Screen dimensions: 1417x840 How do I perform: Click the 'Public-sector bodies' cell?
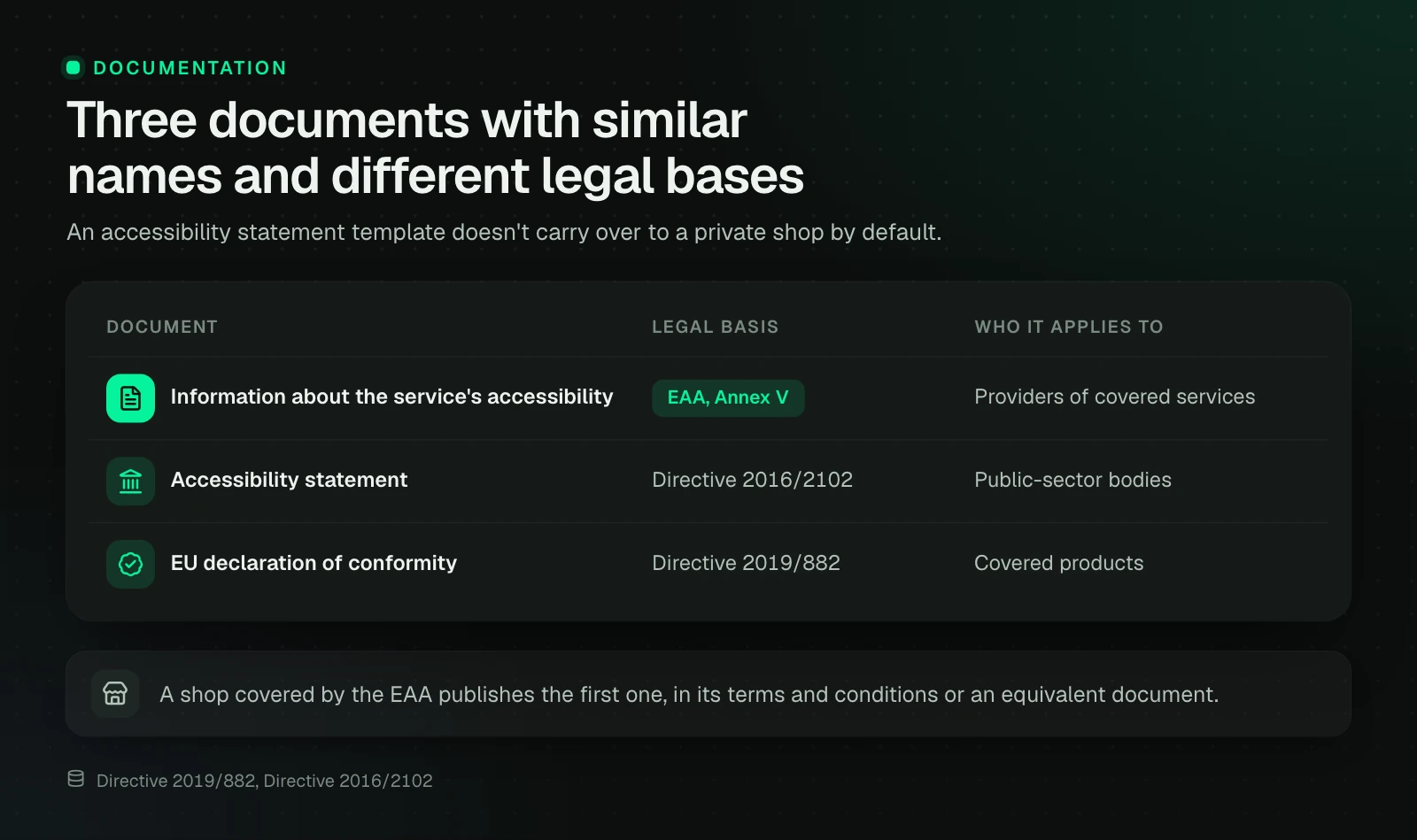1073,480
